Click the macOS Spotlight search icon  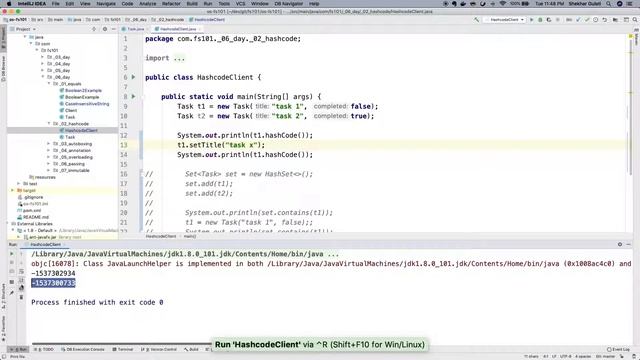pyautogui.click(x=609, y=4)
